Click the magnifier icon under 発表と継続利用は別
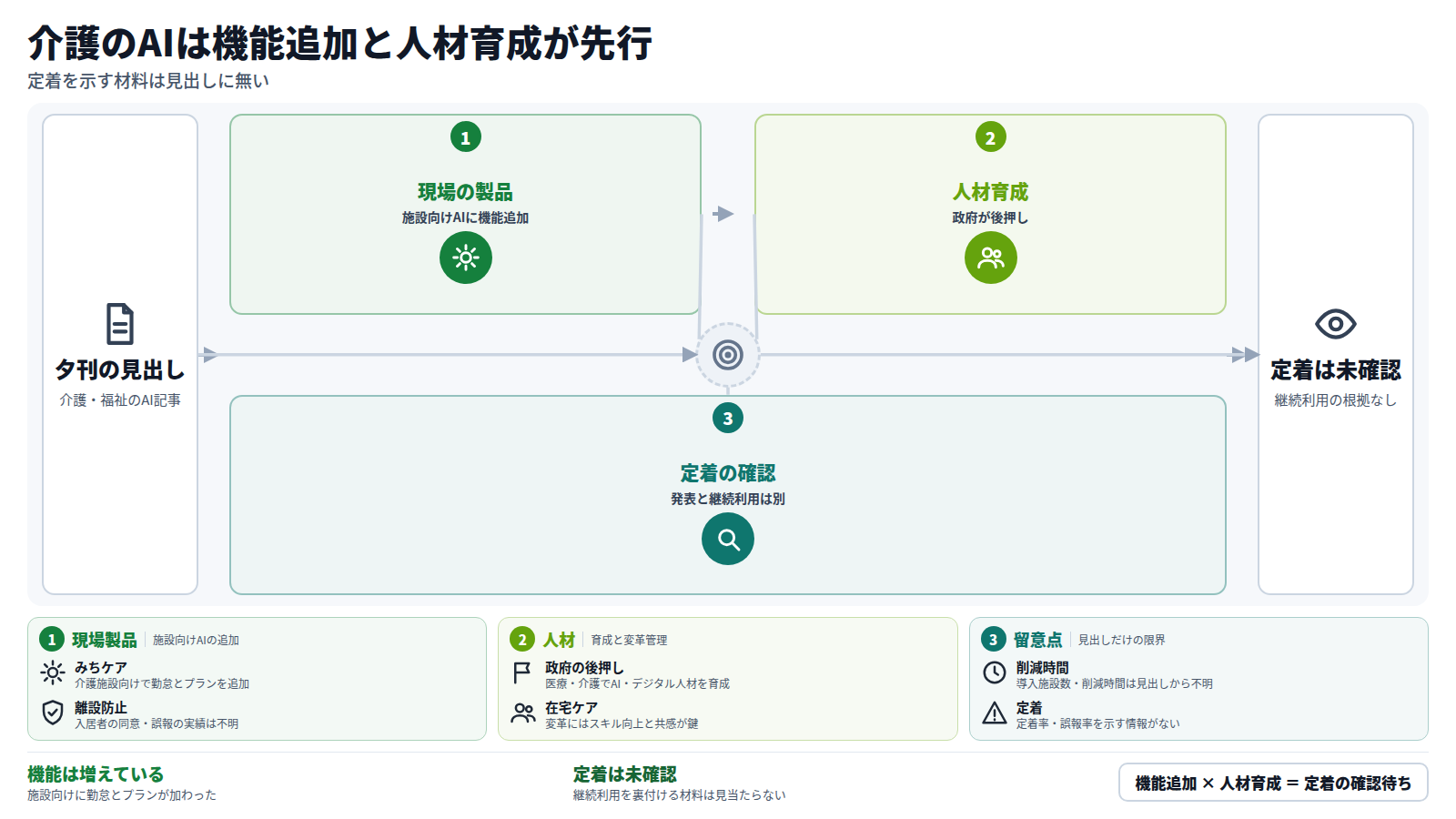 (728, 539)
